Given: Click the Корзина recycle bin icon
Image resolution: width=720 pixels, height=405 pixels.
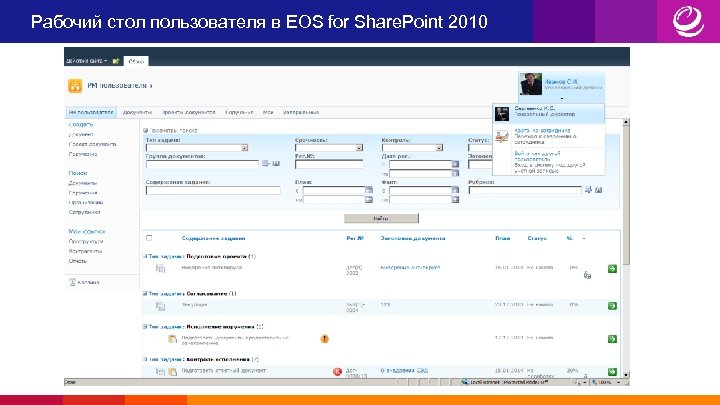Looking at the screenshot, I should tap(72, 282).
